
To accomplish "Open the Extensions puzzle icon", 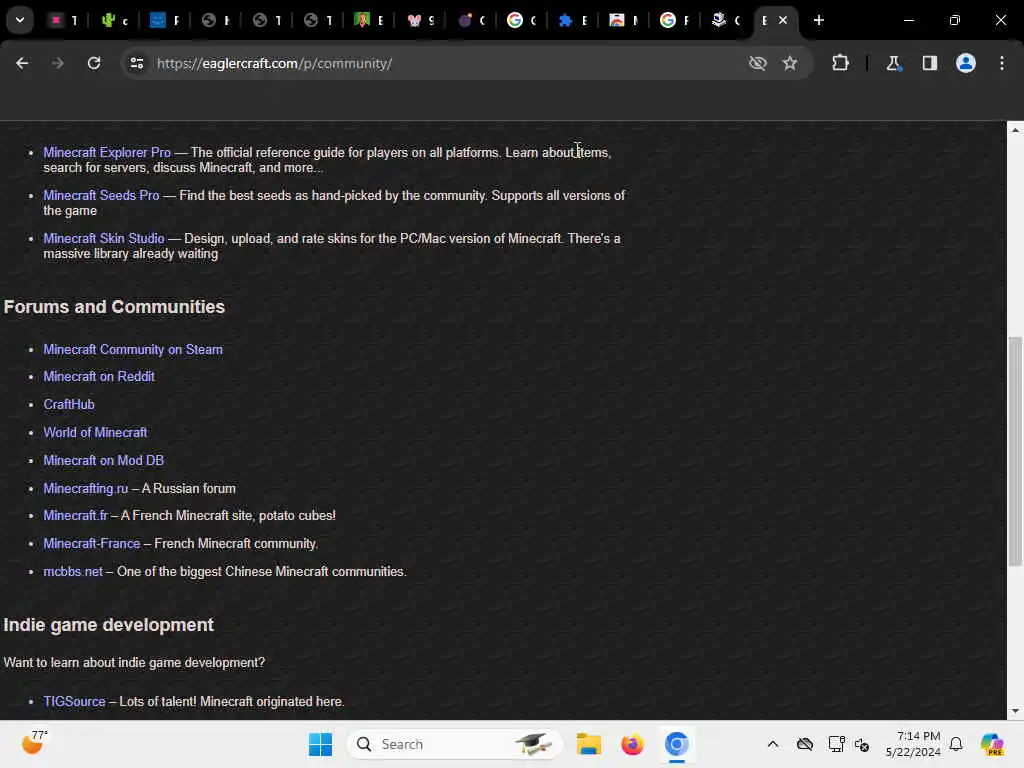I will 840,63.
